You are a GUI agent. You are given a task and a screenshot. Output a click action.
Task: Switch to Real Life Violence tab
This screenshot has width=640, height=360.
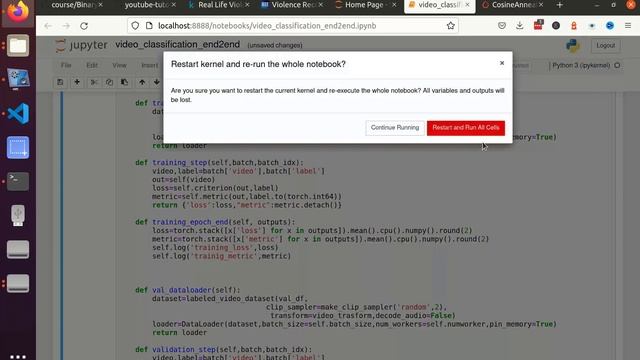220,5
